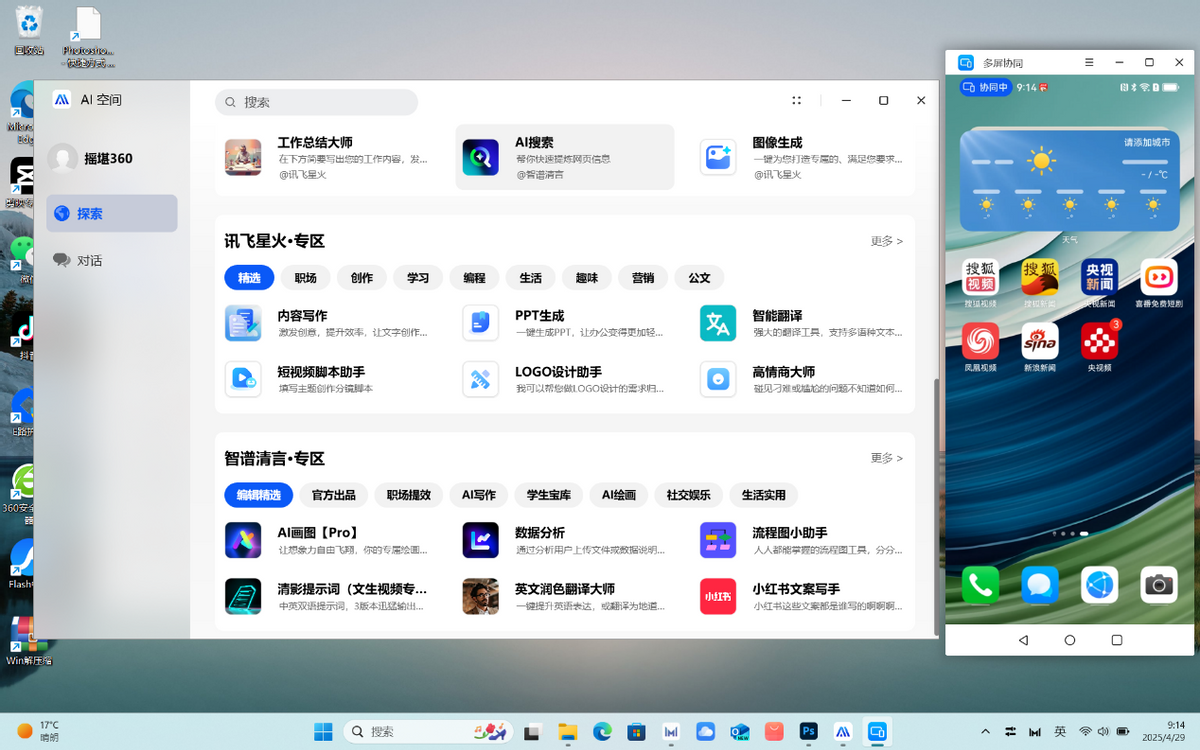Select the 官方出品 tab
Viewport: 1200px width, 750px height.
pos(334,495)
